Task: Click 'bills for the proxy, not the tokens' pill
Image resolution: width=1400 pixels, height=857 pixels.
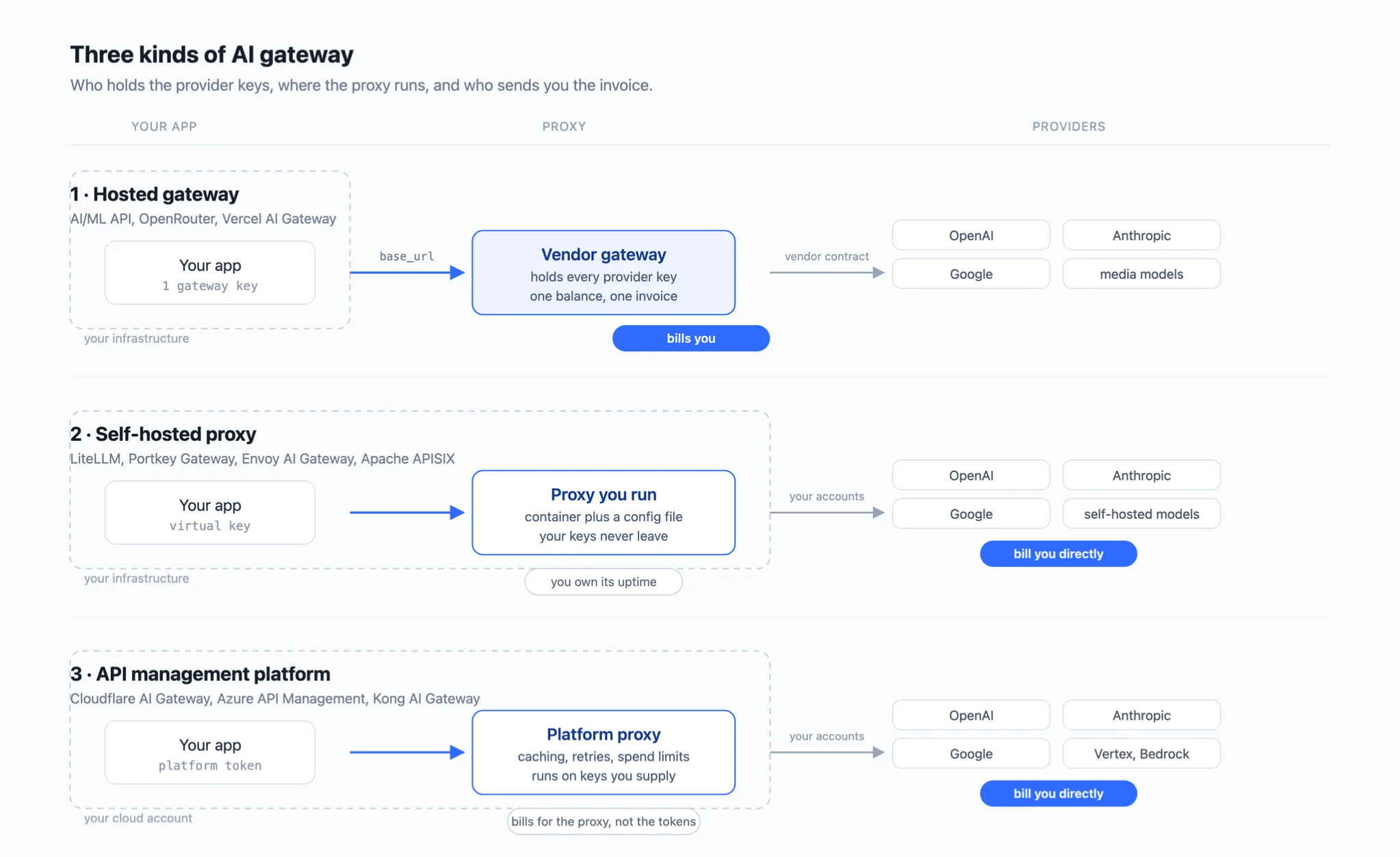Action: pyautogui.click(x=604, y=821)
